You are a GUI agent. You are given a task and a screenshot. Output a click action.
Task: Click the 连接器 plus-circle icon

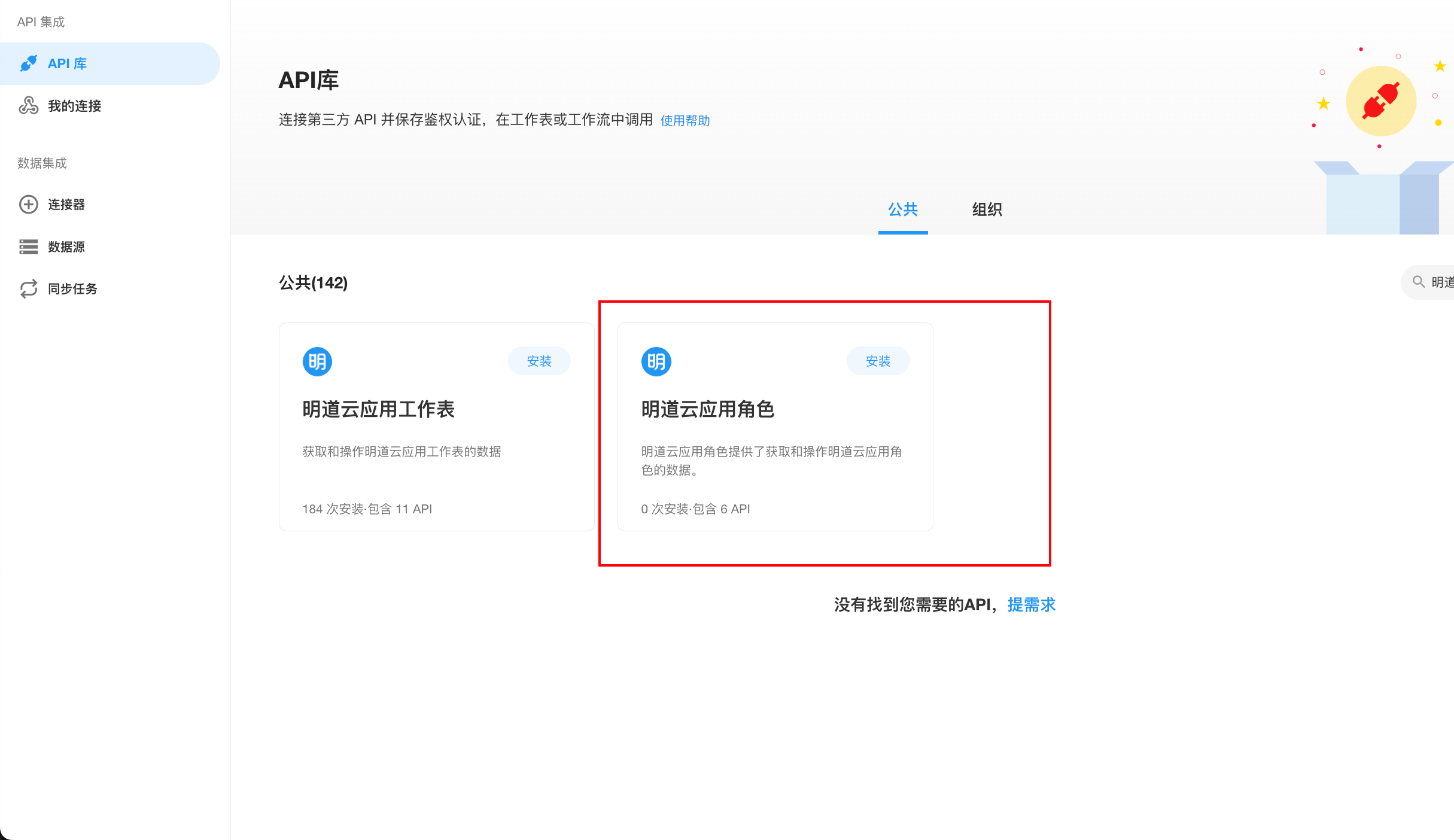tap(28, 205)
